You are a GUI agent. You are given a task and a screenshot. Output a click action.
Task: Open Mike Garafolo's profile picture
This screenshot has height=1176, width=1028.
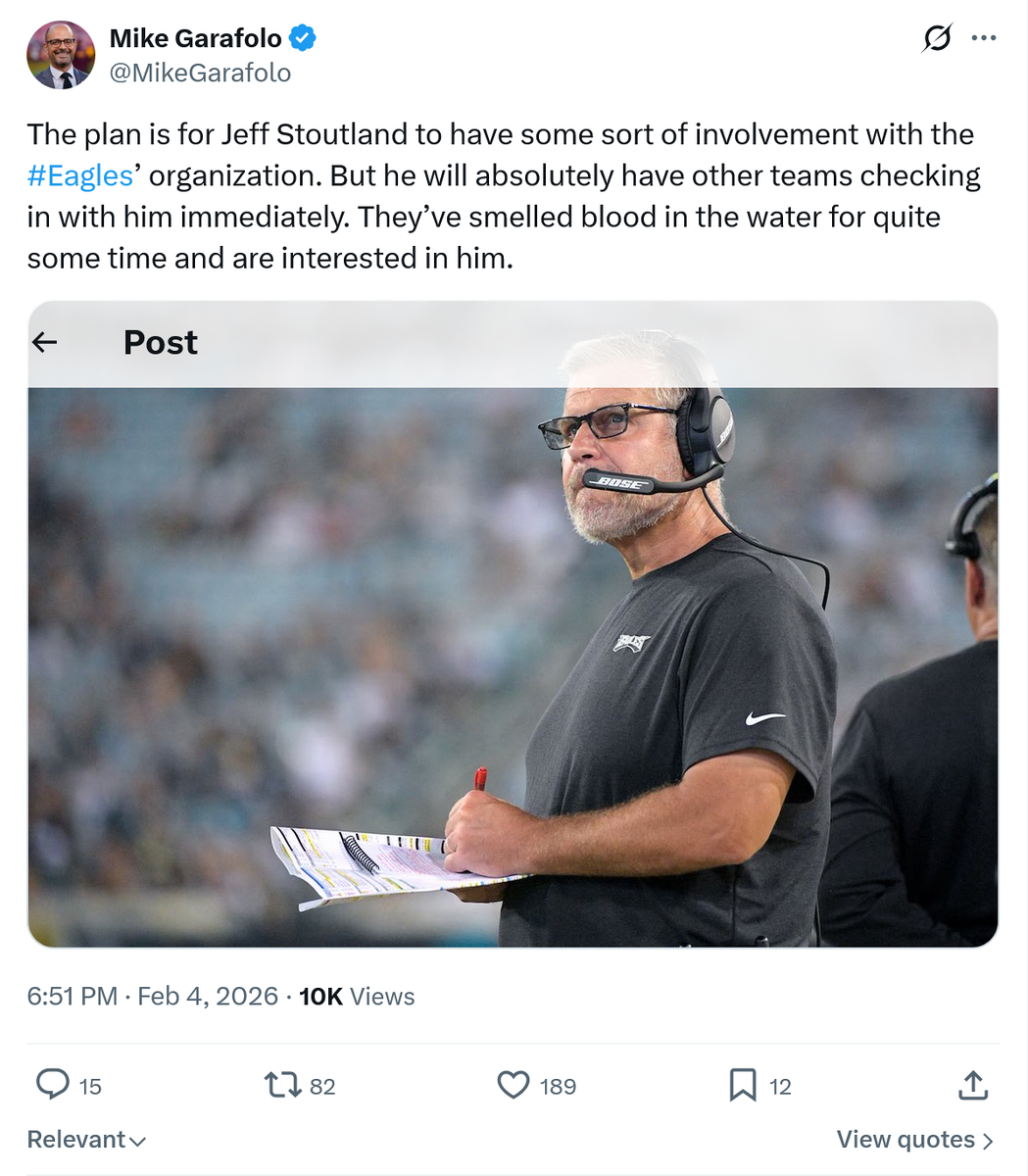(61, 56)
